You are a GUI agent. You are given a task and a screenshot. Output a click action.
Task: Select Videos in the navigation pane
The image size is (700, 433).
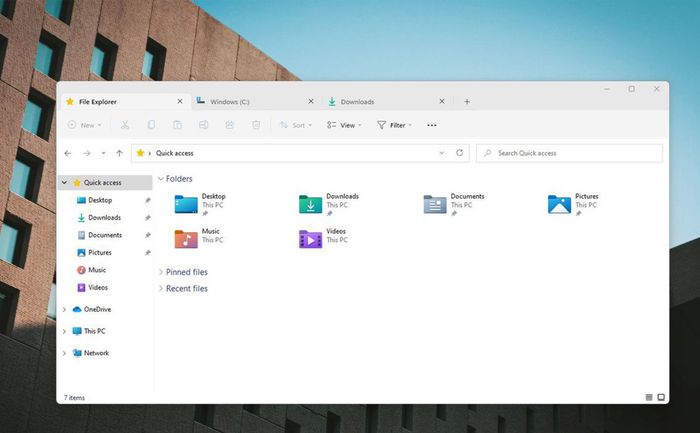[x=98, y=287]
